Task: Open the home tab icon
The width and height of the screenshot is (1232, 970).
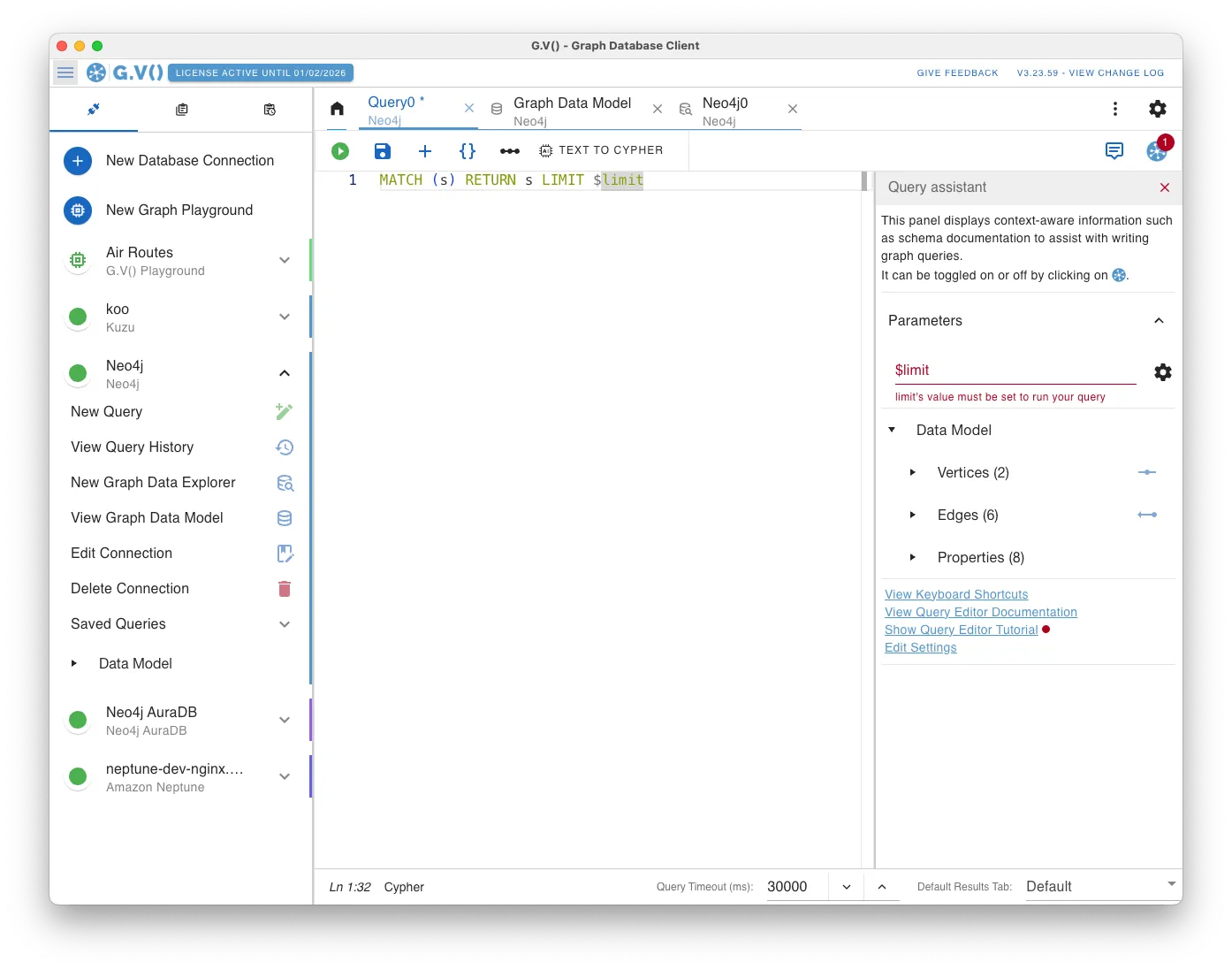Action: [x=337, y=109]
